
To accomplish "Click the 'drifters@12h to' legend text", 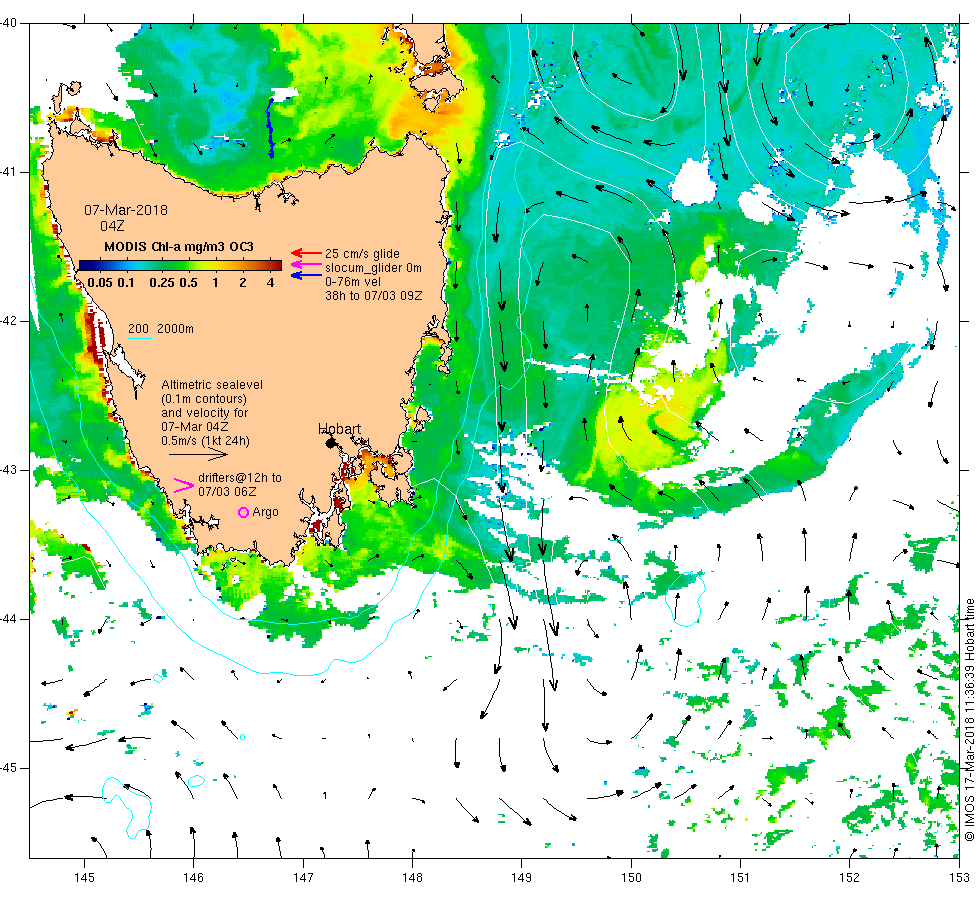I will coord(240,478).
